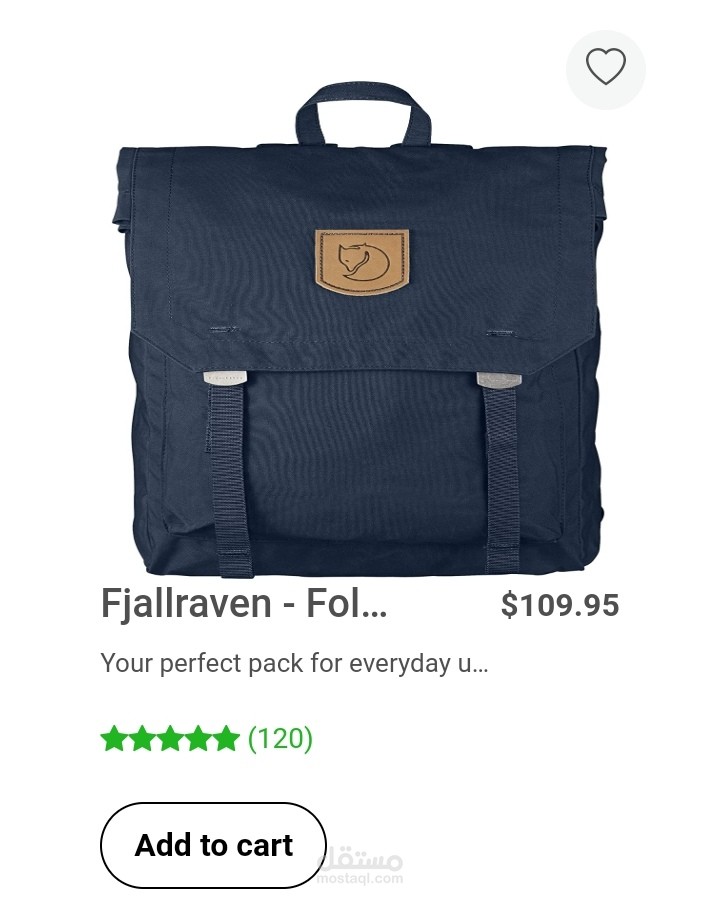The image size is (720, 904).
Task: Click the mostaql.com watermark logo
Action: coord(360,868)
